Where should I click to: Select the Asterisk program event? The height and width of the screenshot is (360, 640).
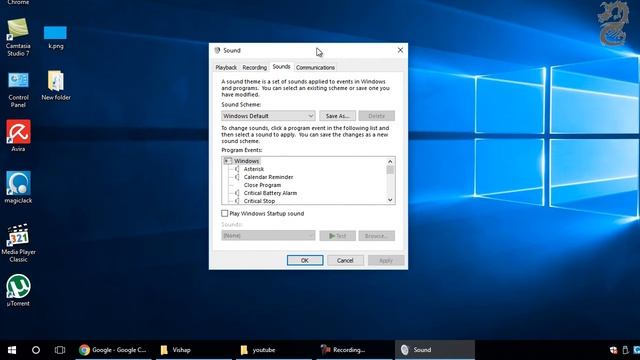[253, 169]
